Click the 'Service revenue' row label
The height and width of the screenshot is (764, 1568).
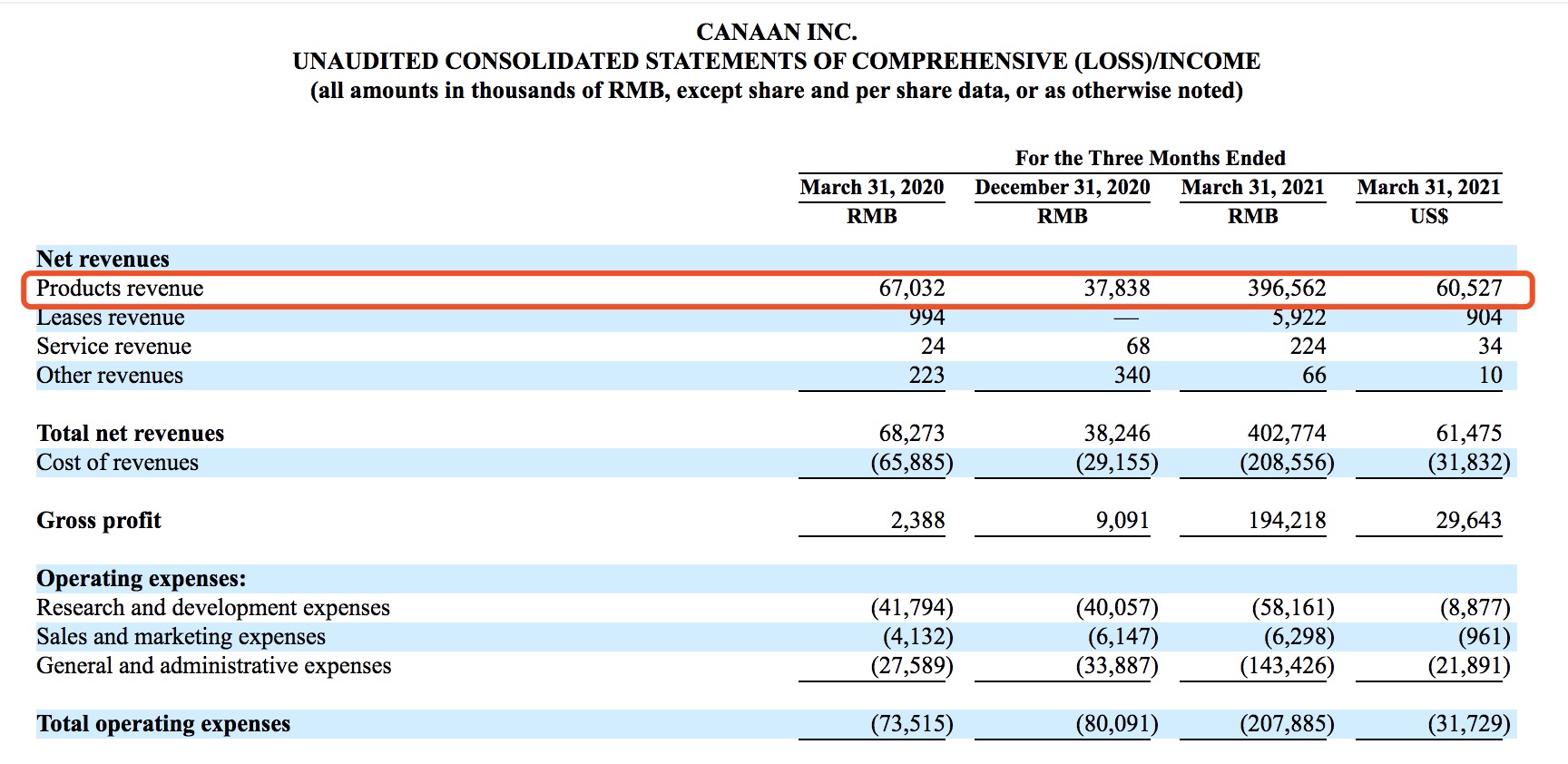point(113,347)
